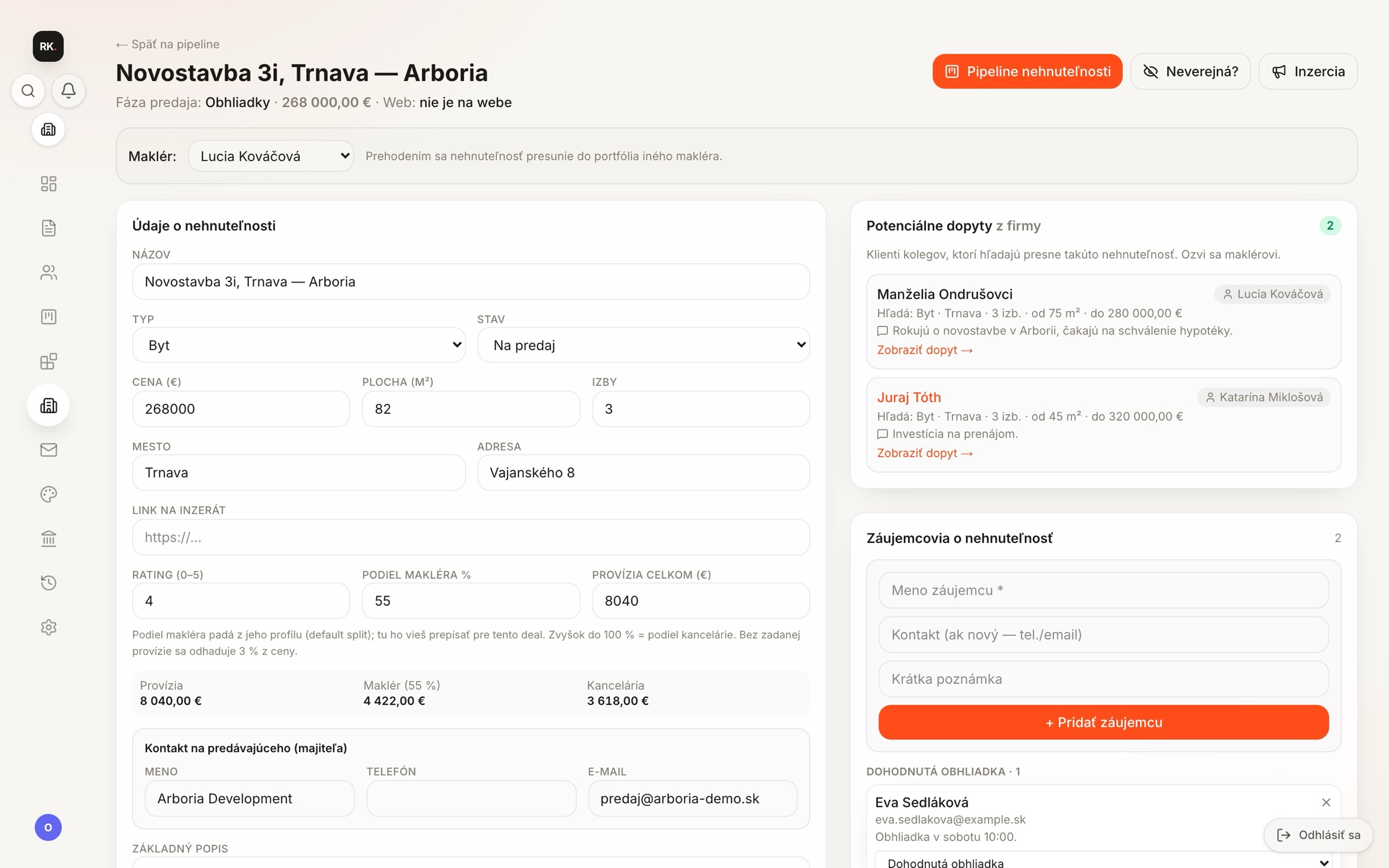Open the Dohodnutá obhliadka status dropdown
This screenshot has height=868, width=1389.
(1103, 861)
